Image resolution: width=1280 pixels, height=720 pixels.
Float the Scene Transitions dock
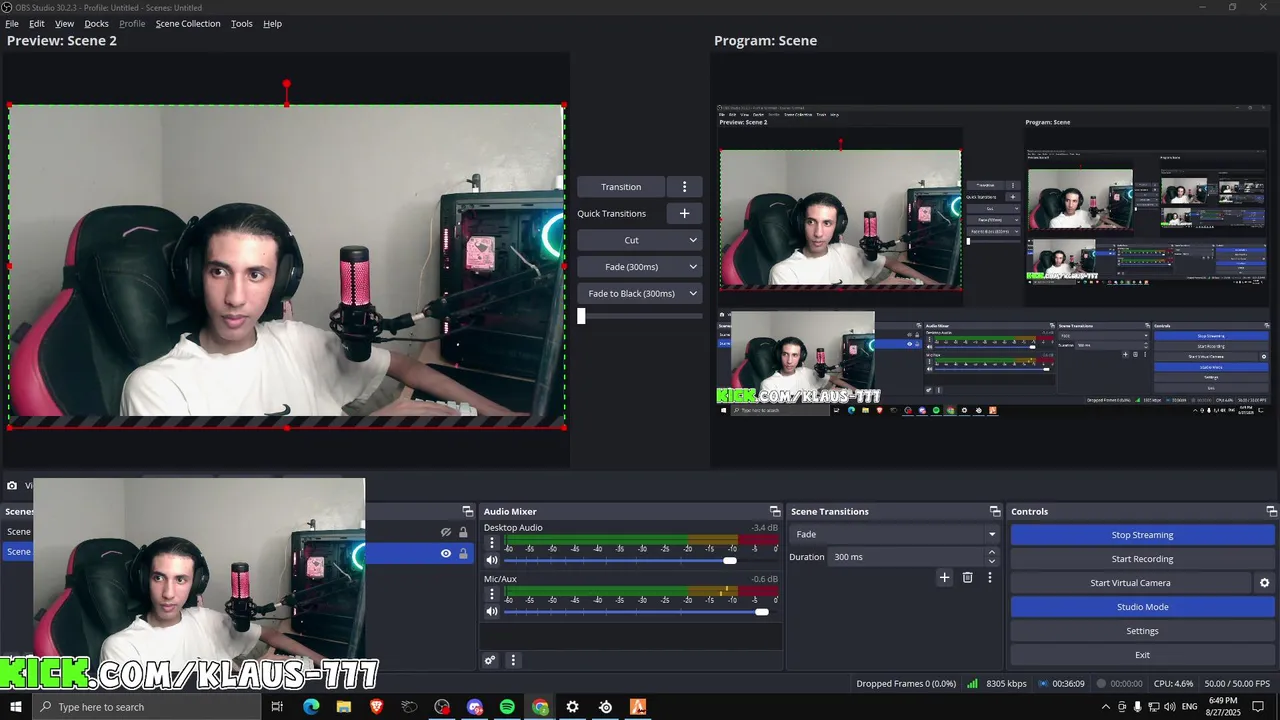[995, 511]
